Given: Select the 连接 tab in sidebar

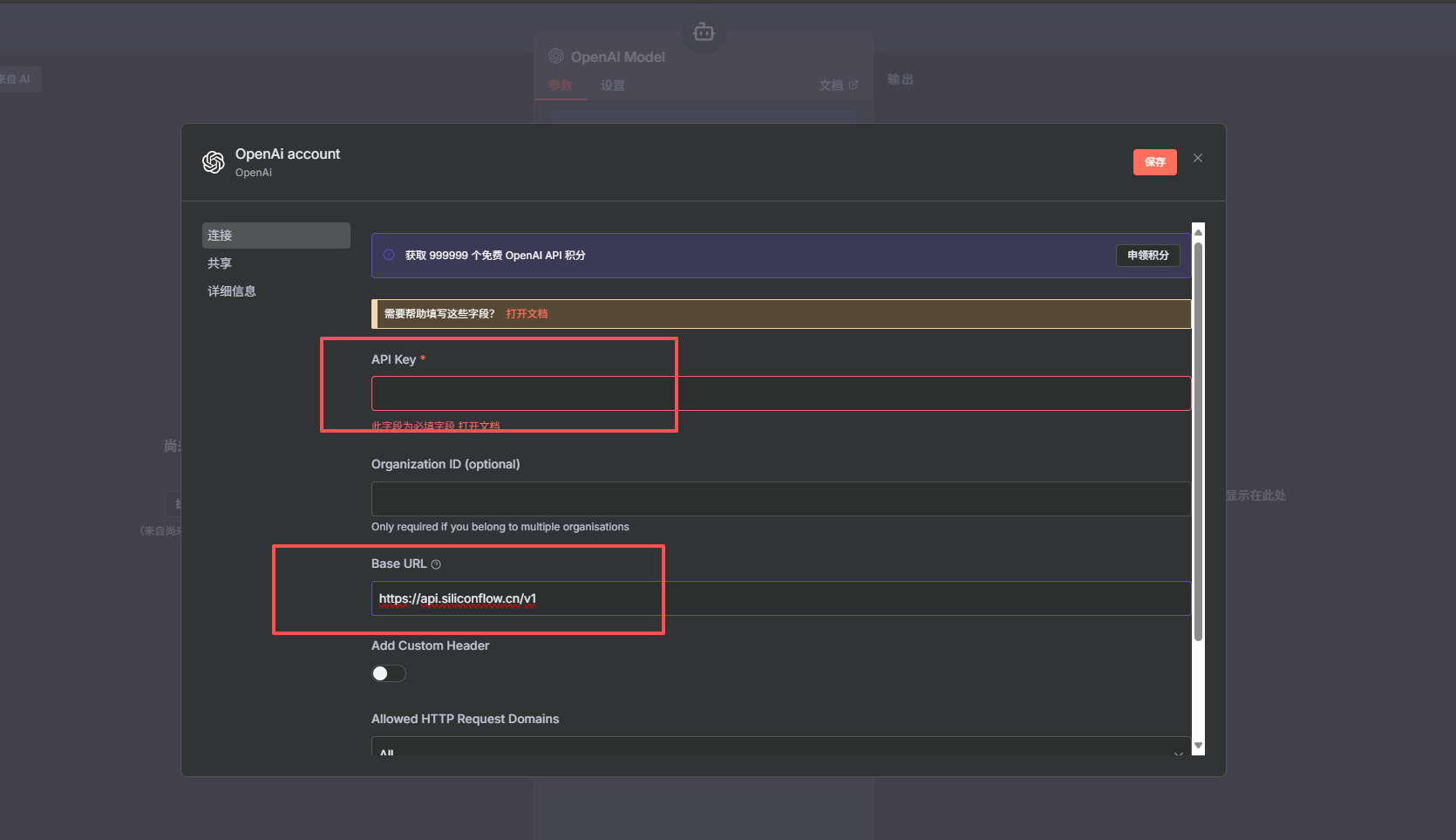Looking at the screenshot, I should pyautogui.click(x=276, y=236).
